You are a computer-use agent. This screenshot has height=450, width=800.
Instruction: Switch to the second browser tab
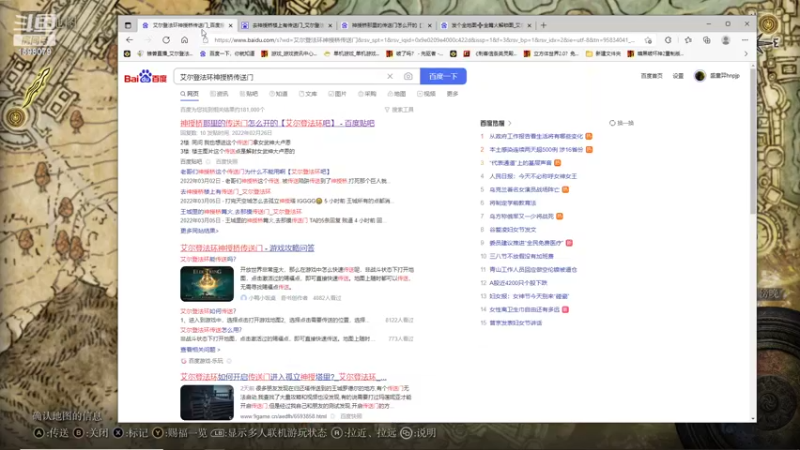(287, 25)
